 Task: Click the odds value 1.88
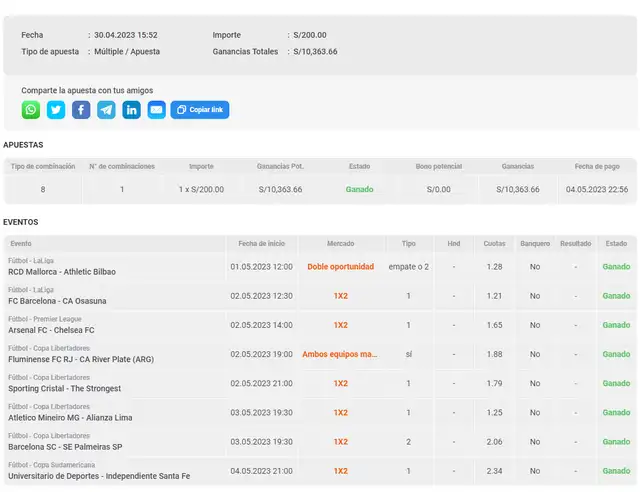point(494,354)
